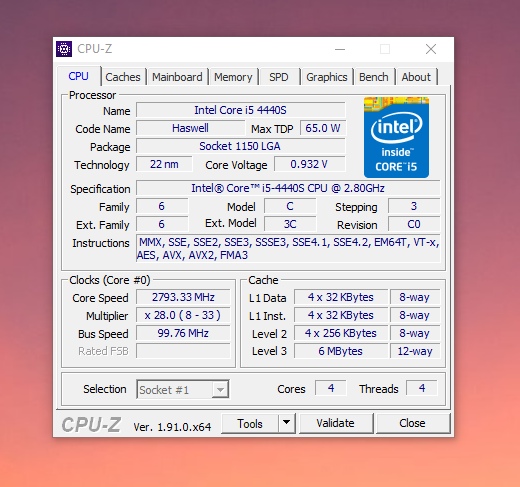The height and width of the screenshot is (487, 520).
Task: Go to the SPD tab
Action: click(279, 77)
